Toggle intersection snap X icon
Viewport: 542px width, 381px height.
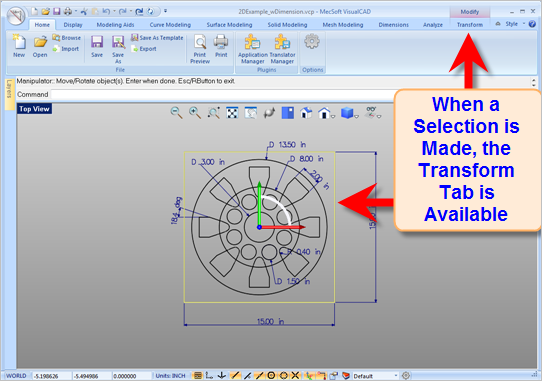(x=295, y=375)
